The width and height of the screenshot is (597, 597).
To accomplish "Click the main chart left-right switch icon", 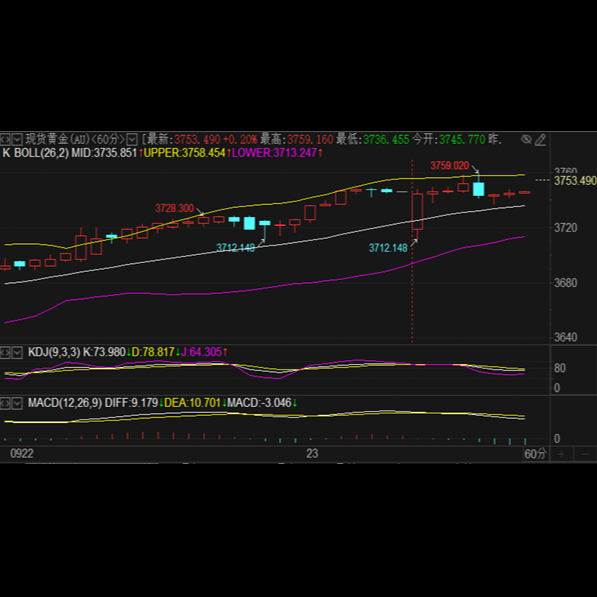I will pos(5,139).
